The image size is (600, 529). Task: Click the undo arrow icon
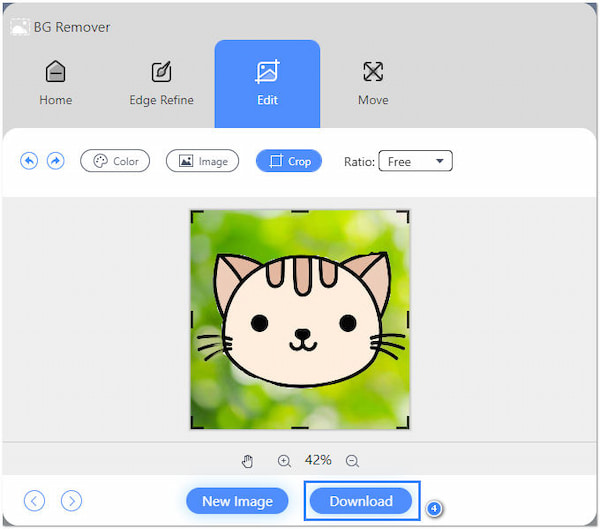[x=29, y=161]
